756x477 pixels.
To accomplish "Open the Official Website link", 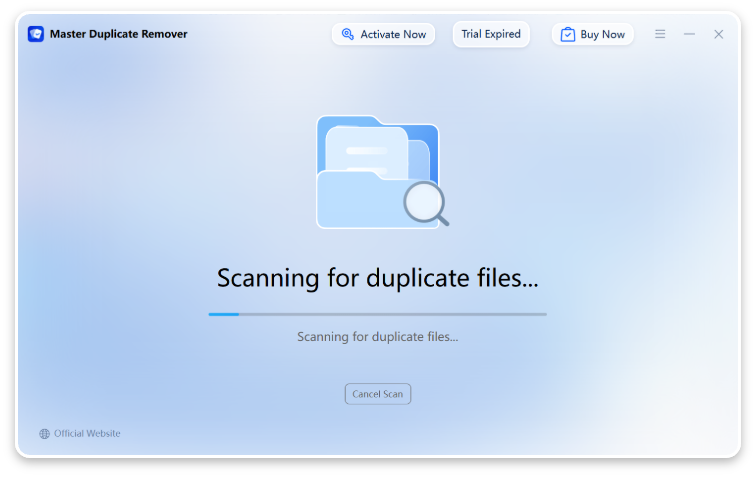I will coord(87,434).
